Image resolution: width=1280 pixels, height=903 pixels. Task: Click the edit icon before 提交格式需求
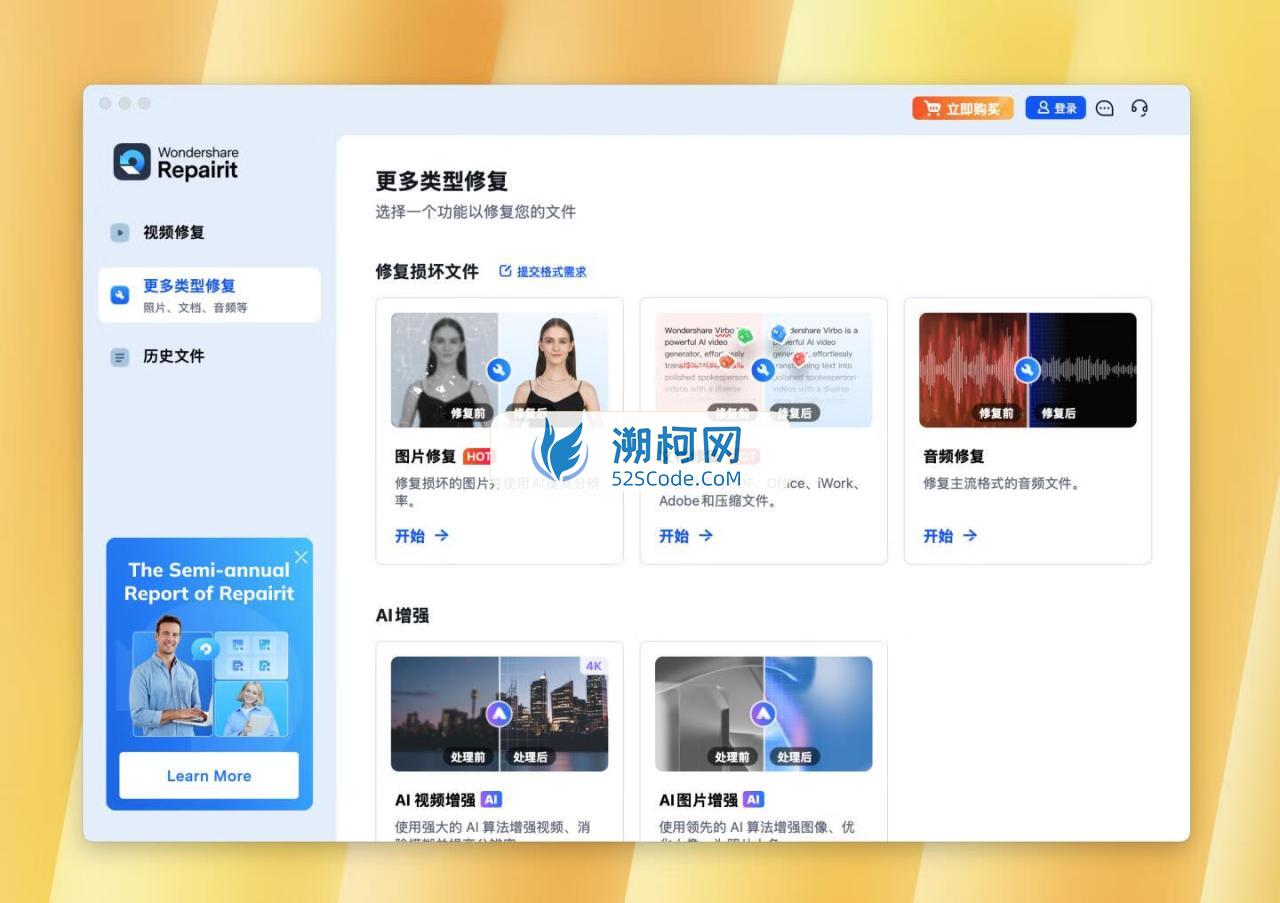point(505,271)
